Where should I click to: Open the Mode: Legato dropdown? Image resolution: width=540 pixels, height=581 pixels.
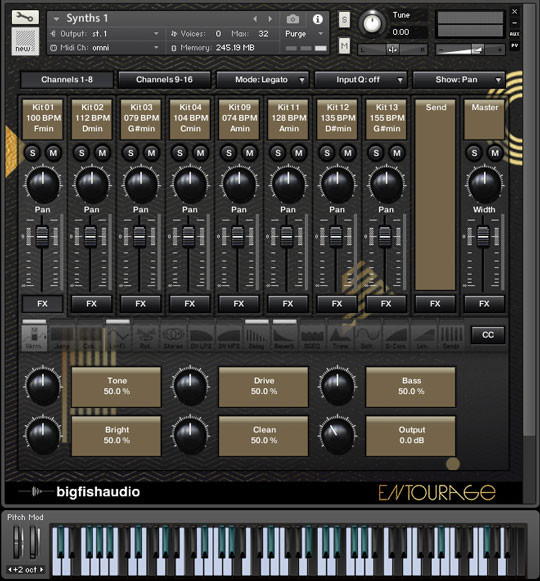(262, 80)
